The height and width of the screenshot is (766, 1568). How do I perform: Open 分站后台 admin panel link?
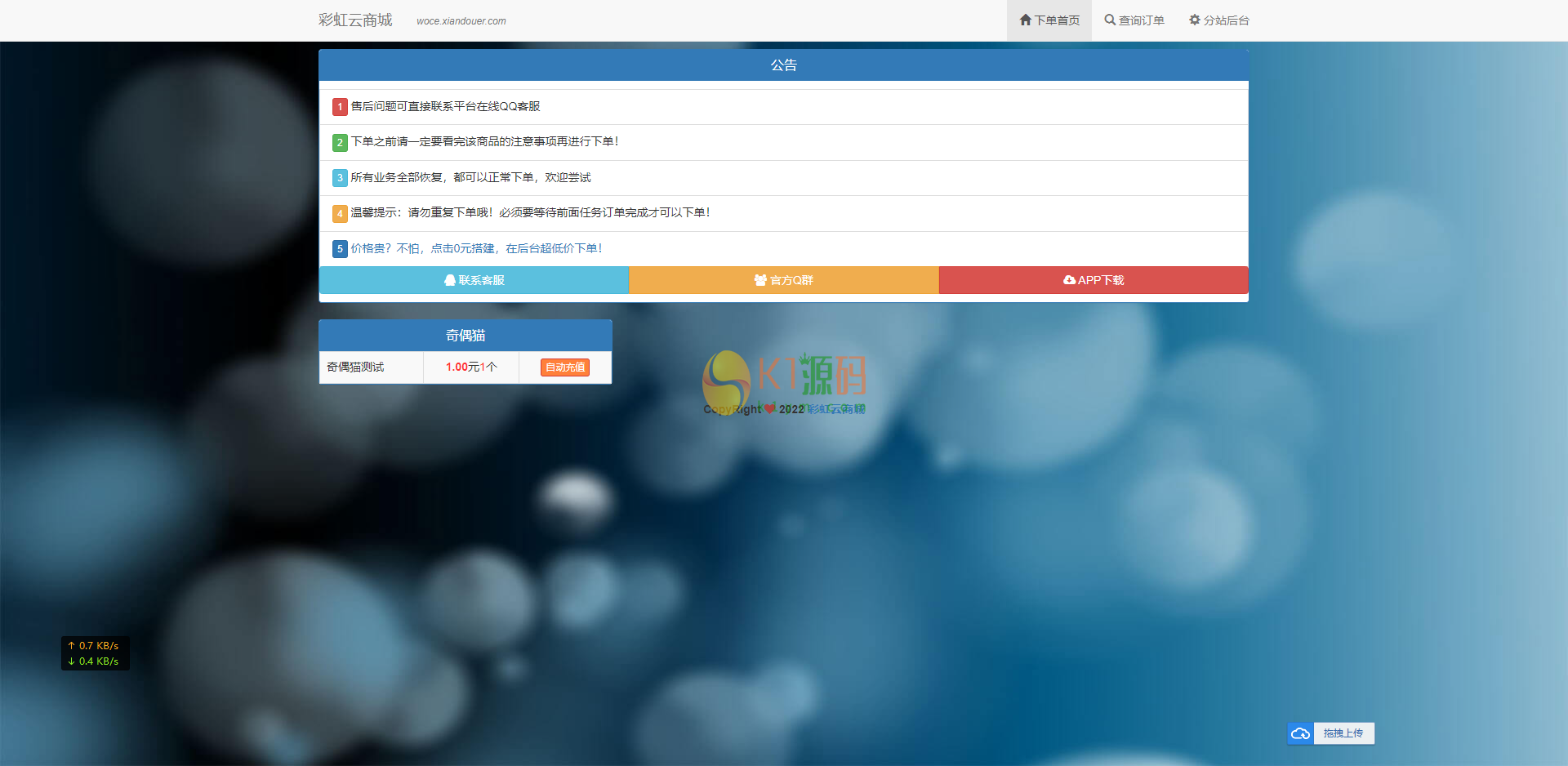[x=1218, y=20]
